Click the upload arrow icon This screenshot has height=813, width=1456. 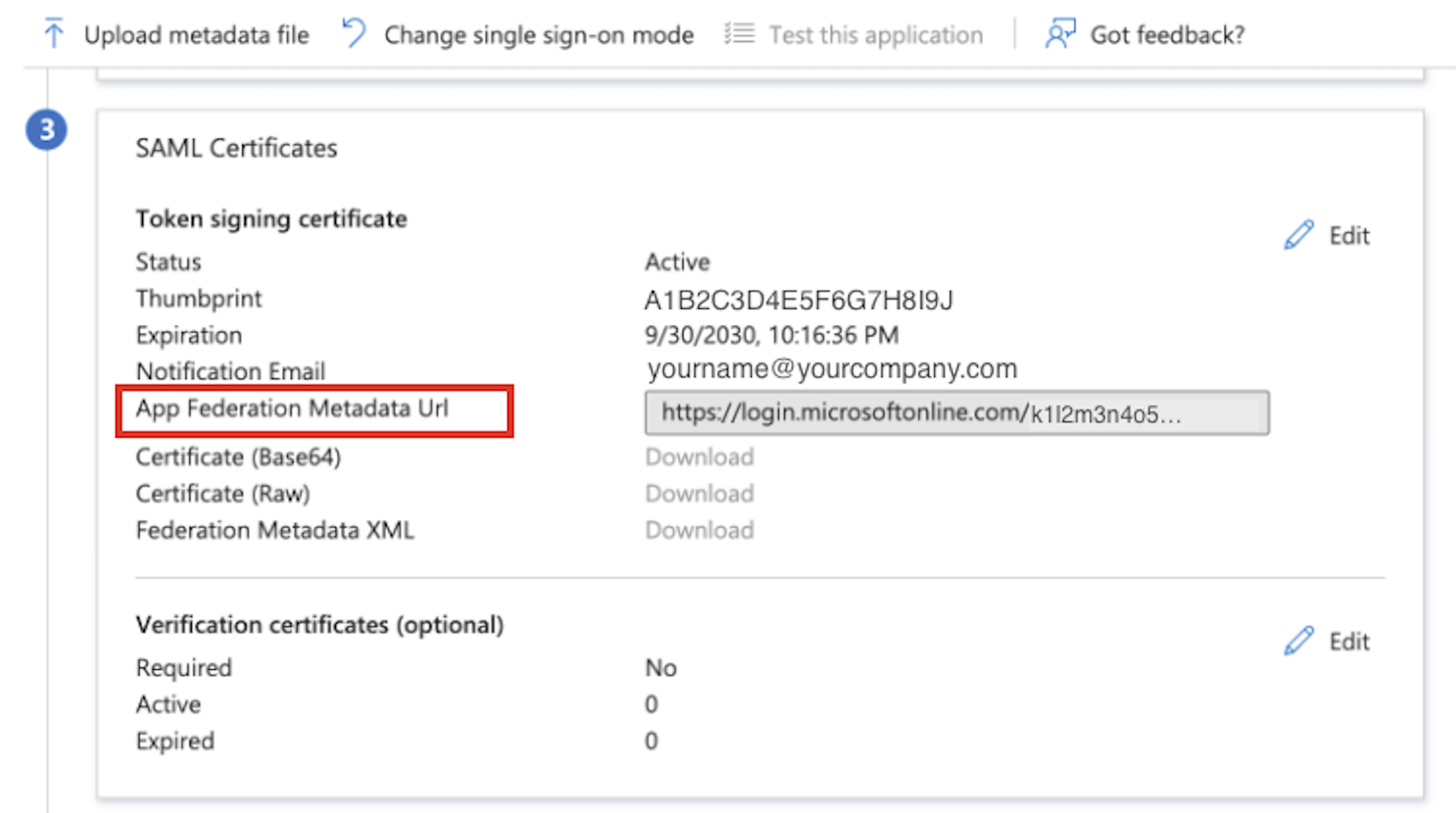coord(53,33)
